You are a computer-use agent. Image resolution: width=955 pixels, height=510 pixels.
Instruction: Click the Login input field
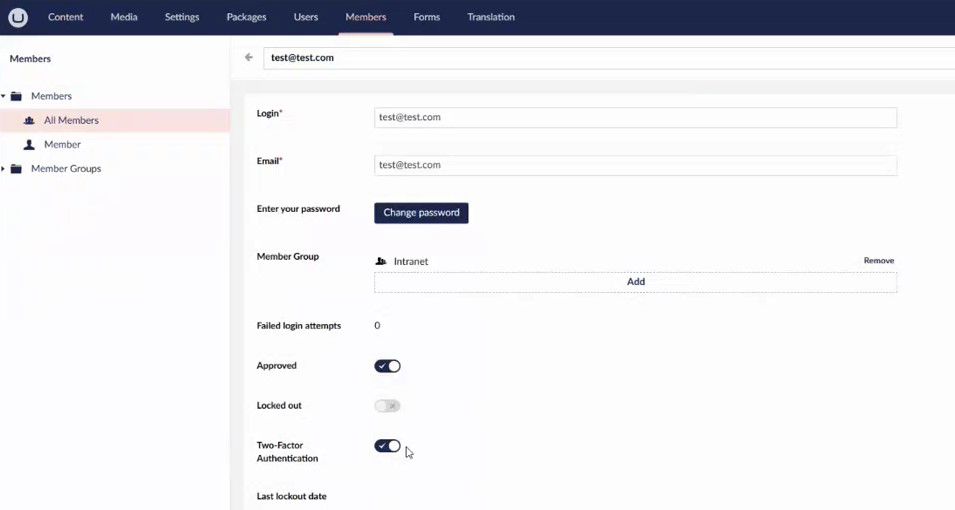(x=635, y=118)
